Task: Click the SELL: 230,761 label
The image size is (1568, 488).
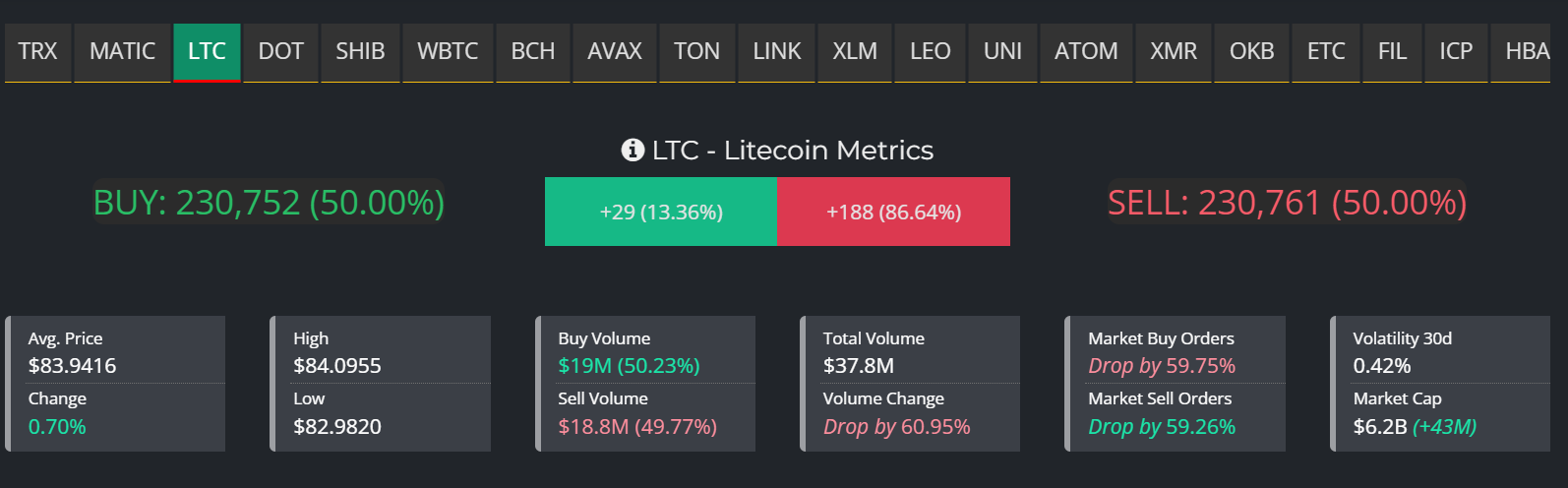Action: 1287,203
